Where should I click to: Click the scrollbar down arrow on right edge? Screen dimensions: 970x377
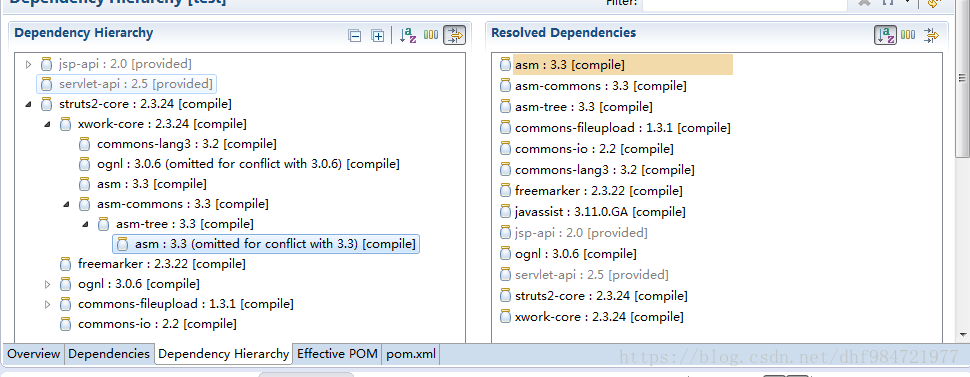point(963,334)
